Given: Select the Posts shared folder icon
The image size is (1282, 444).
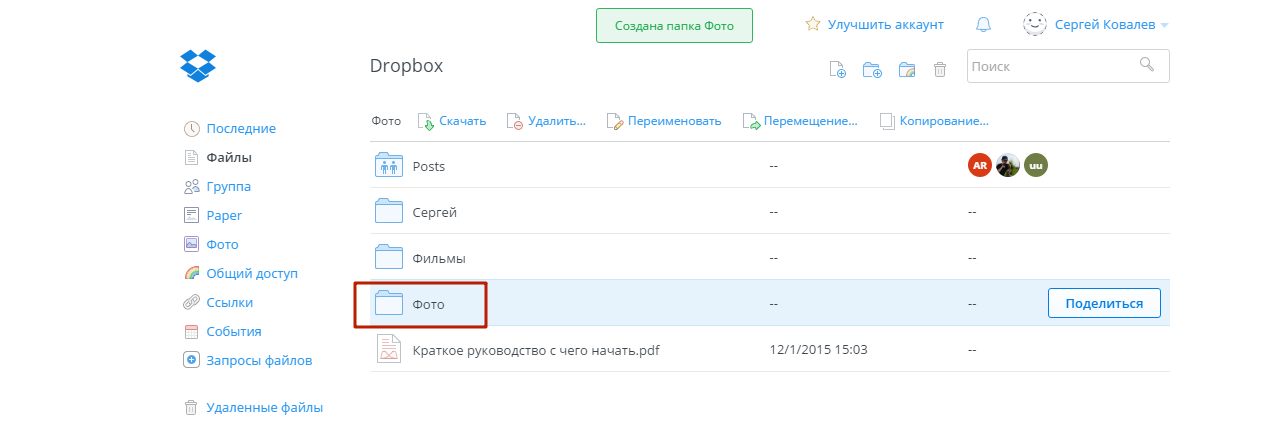Looking at the screenshot, I should pyautogui.click(x=388, y=166).
